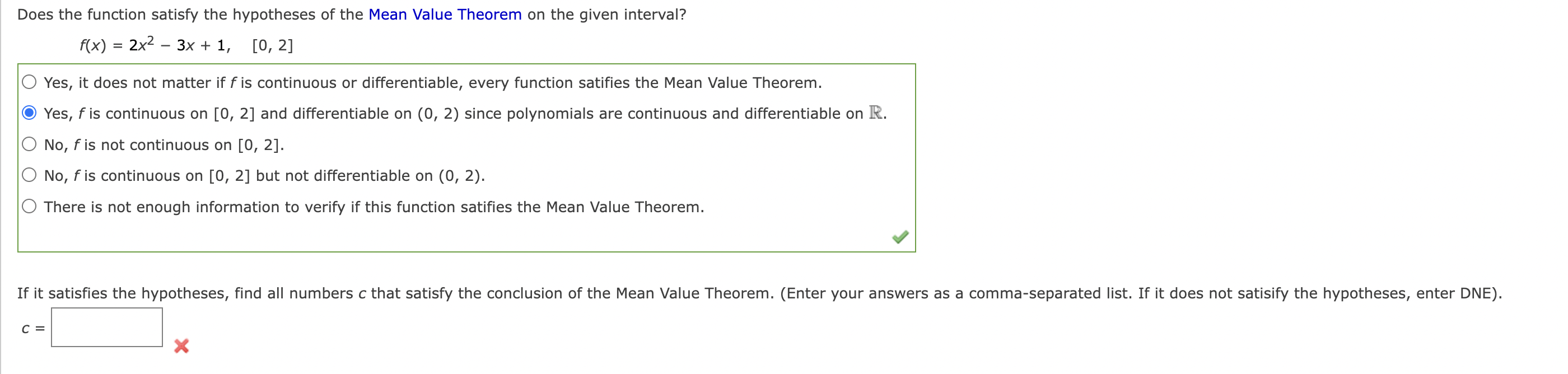
Task: Select the second answer choice about differentiability
Action: [28, 112]
